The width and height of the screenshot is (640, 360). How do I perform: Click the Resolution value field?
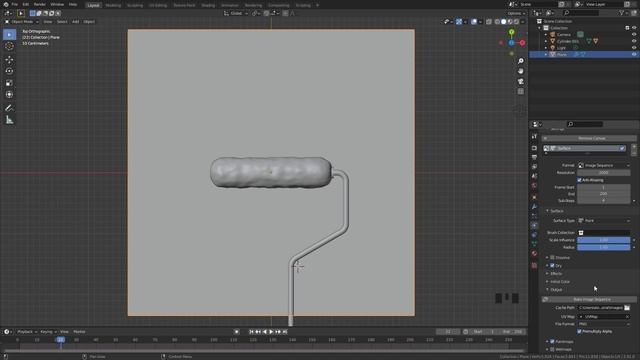(x=604, y=173)
